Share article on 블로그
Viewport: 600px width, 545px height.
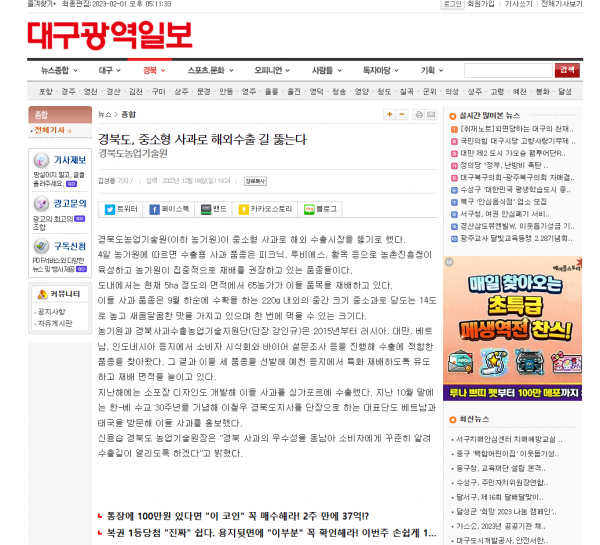click(320, 209)
